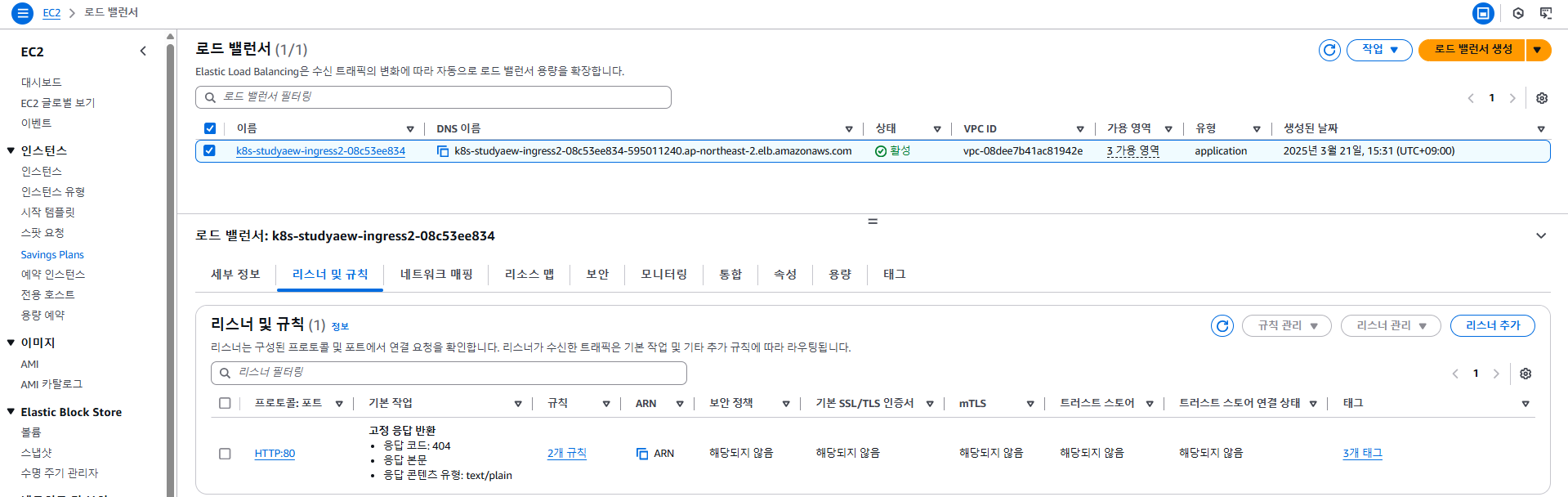
Task: Open 대시보드 in sidebar
Action: (x=41, y=83)
